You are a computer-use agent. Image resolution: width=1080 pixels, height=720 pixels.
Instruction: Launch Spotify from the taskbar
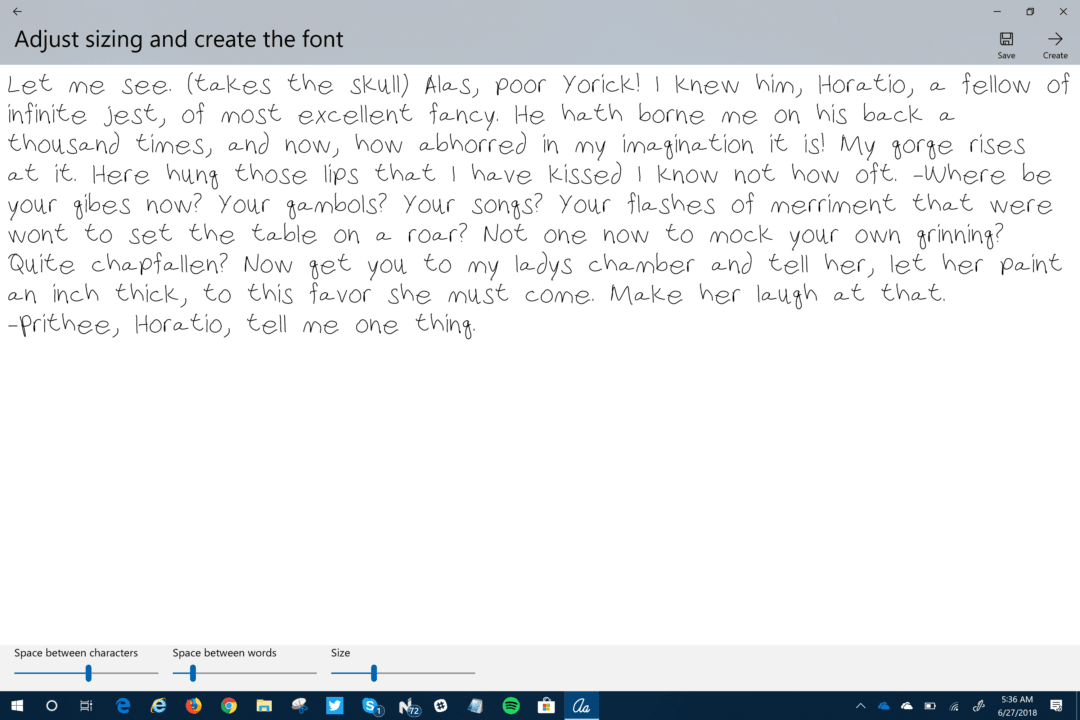tap(512, 706)
